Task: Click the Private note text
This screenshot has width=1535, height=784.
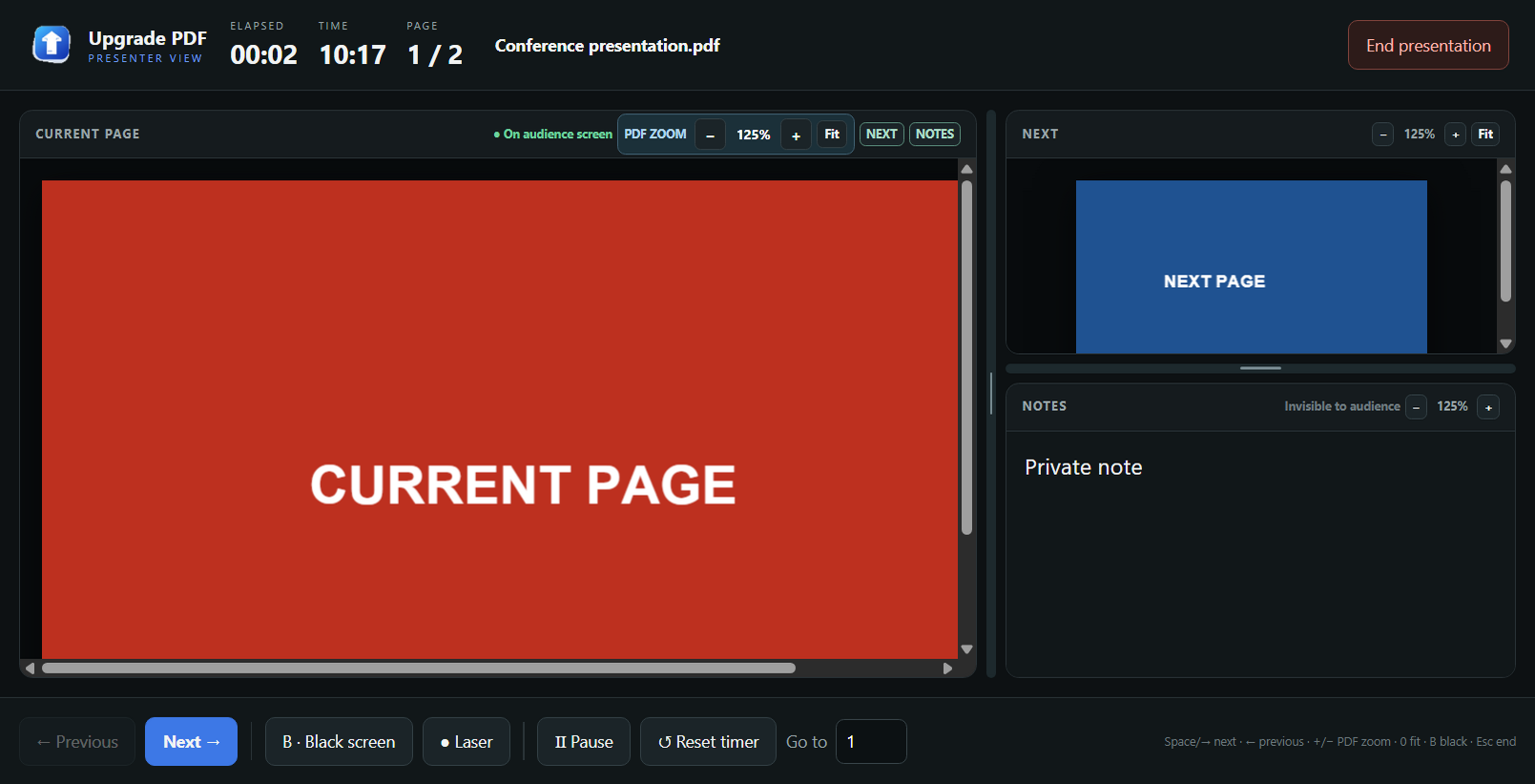Action: click(1083, 467)
